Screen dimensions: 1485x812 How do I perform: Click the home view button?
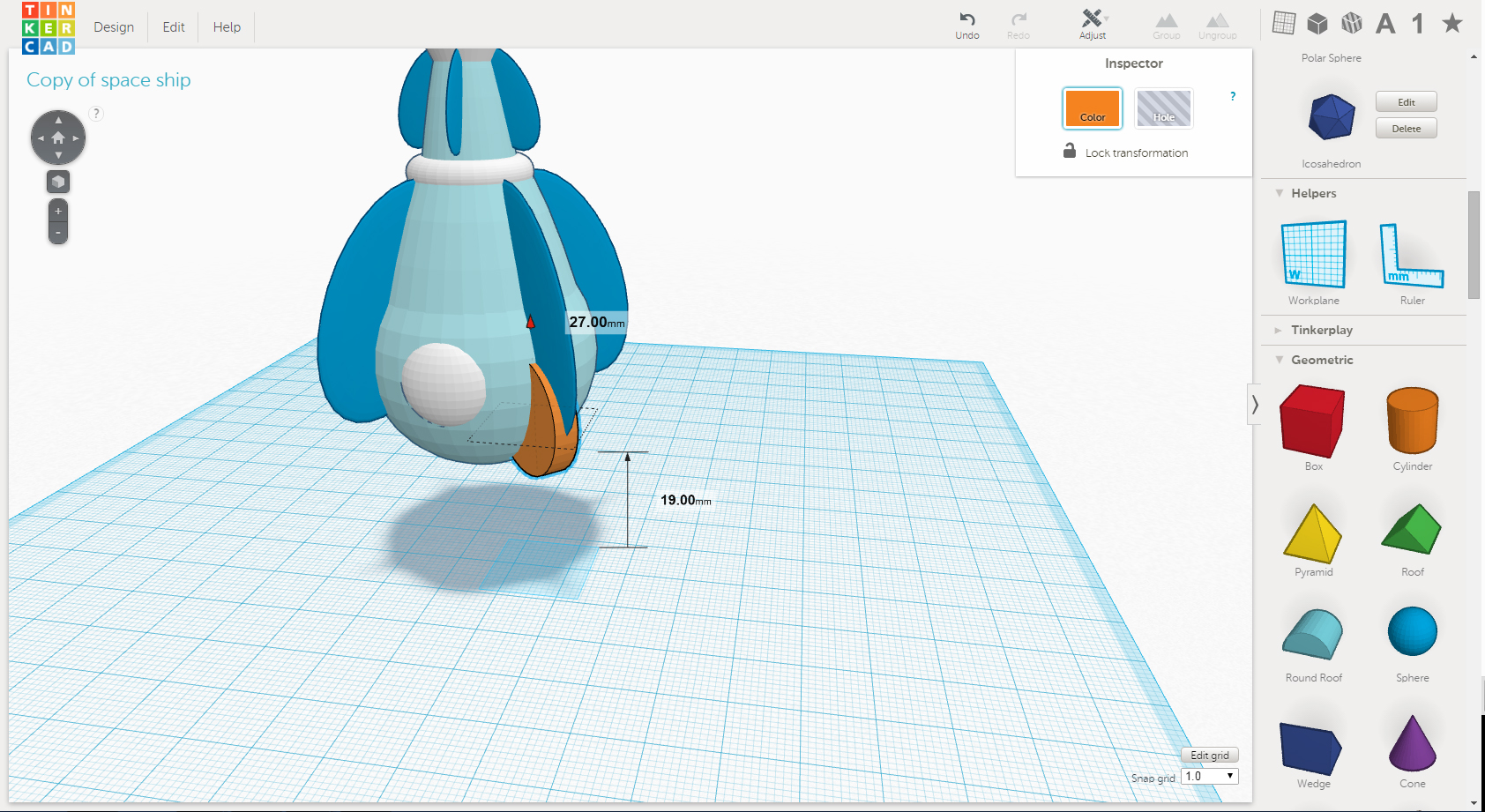[58, 138]
